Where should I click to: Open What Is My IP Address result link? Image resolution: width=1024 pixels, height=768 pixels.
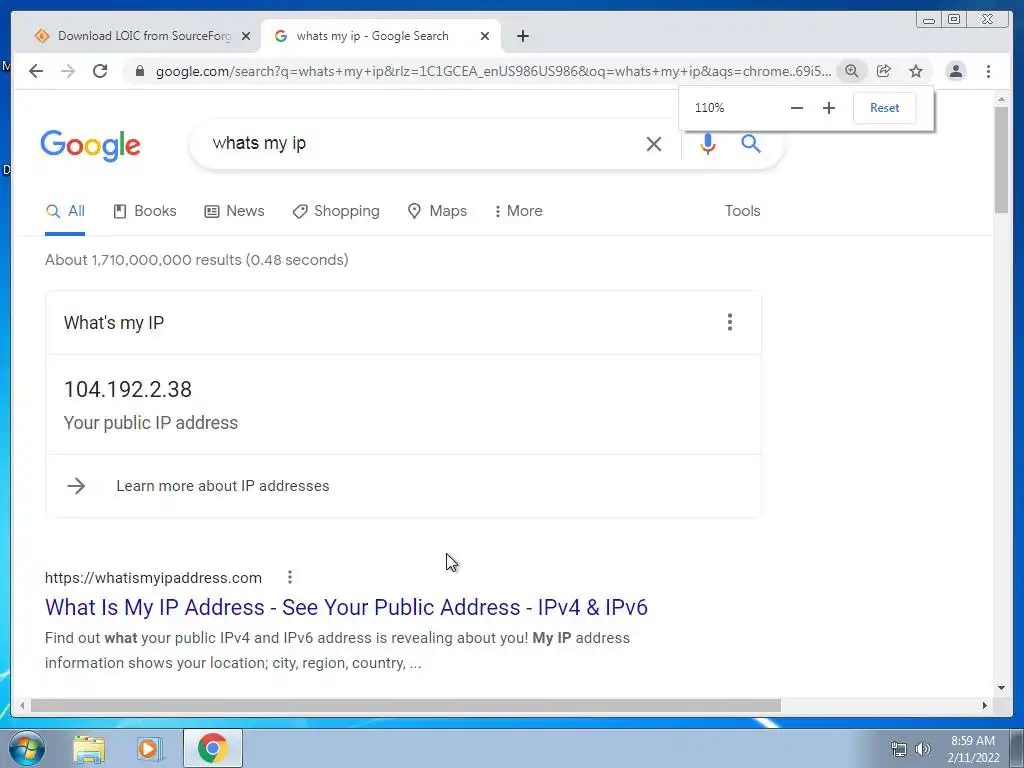coord(346,607)
